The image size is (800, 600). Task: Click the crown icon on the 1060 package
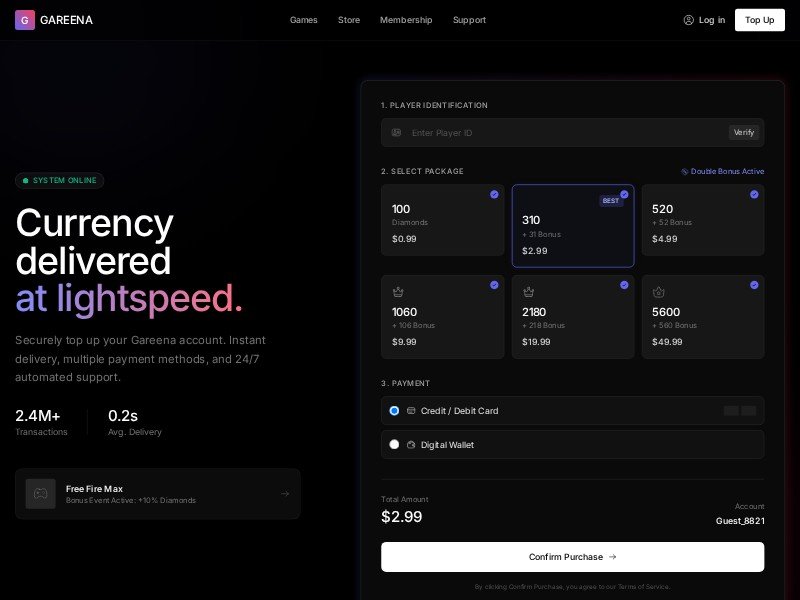[x=398, y=292]
